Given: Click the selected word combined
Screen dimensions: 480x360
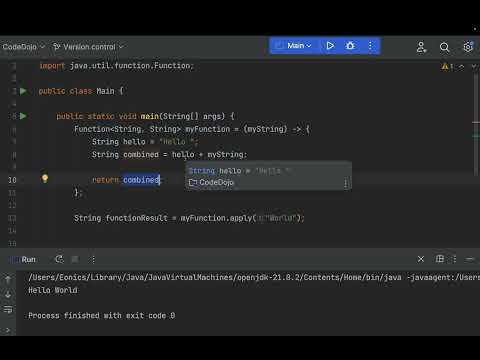Looking at the screenshot, I should point(141,180).
